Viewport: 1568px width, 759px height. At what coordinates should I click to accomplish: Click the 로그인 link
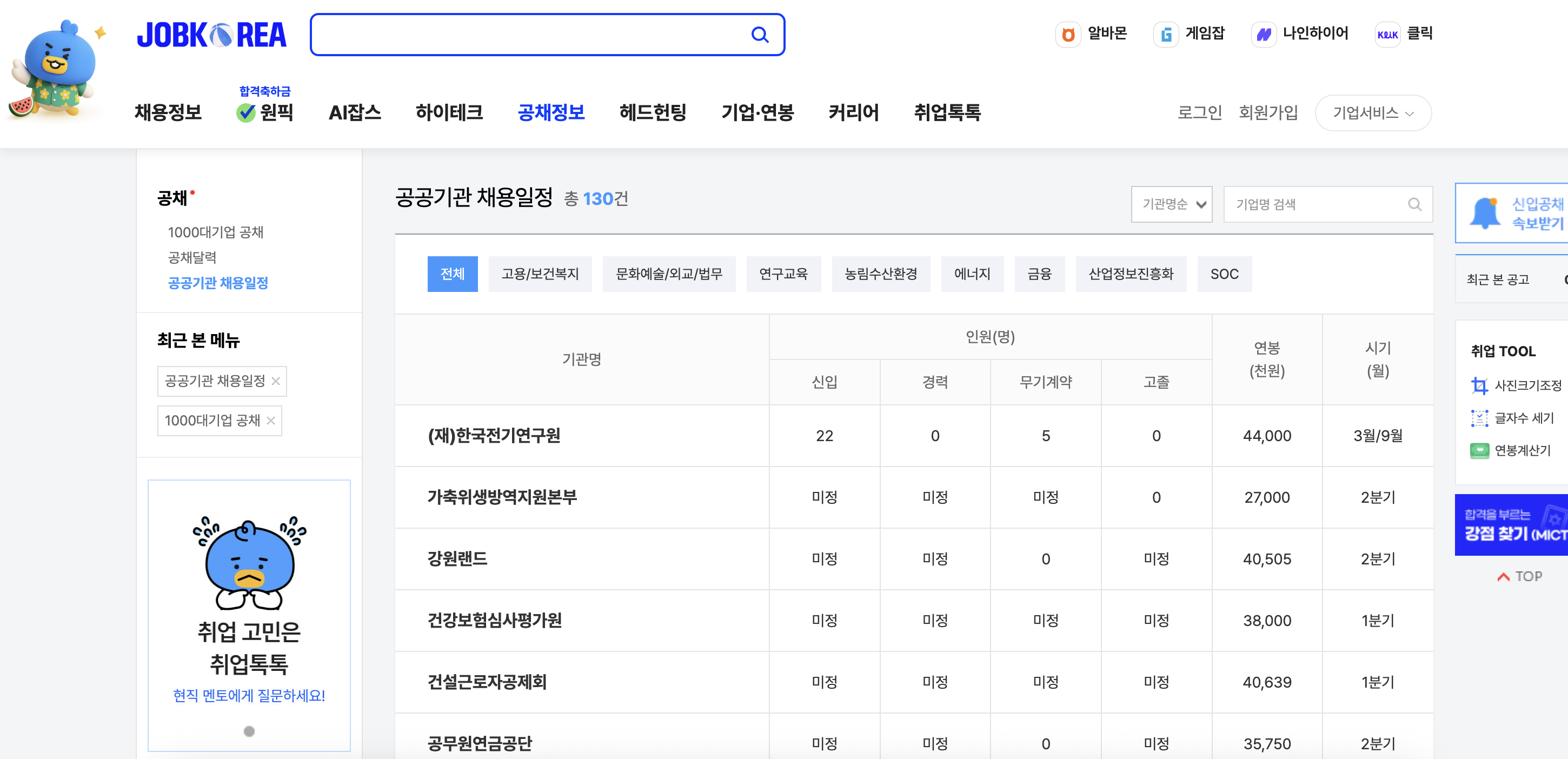coord(1199,112)
